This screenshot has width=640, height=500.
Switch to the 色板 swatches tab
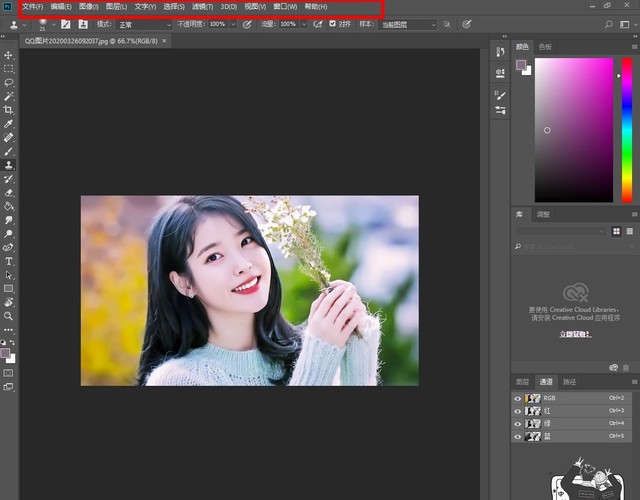(x=545, y=46)
